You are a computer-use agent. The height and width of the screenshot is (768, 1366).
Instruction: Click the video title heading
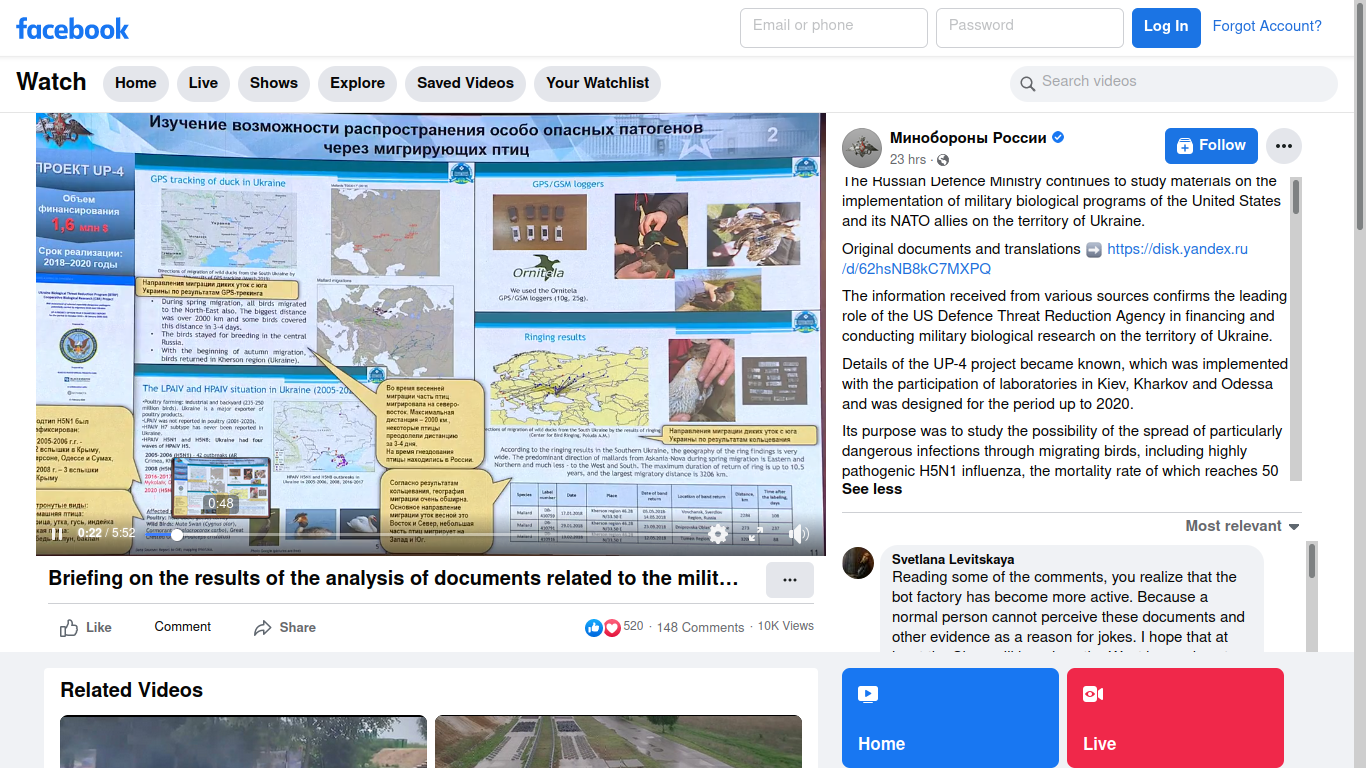pyautogui.click(x=393, y=578)
